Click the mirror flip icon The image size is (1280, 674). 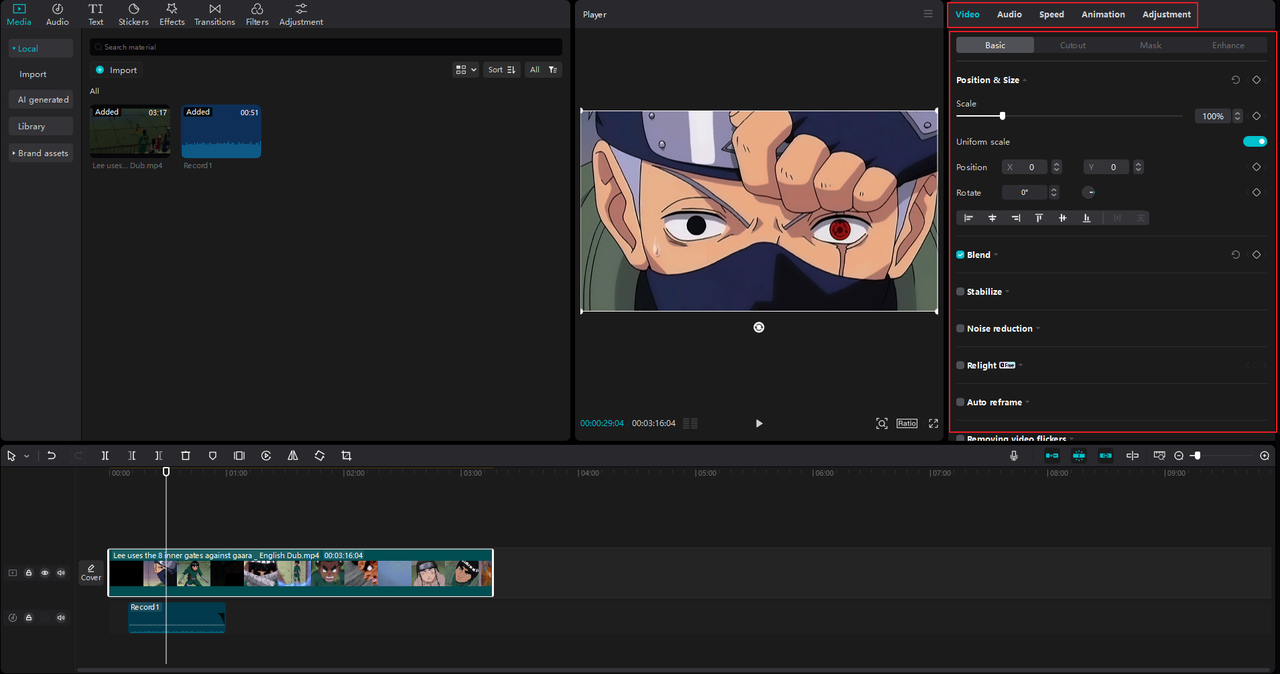[x=293, y=455]
